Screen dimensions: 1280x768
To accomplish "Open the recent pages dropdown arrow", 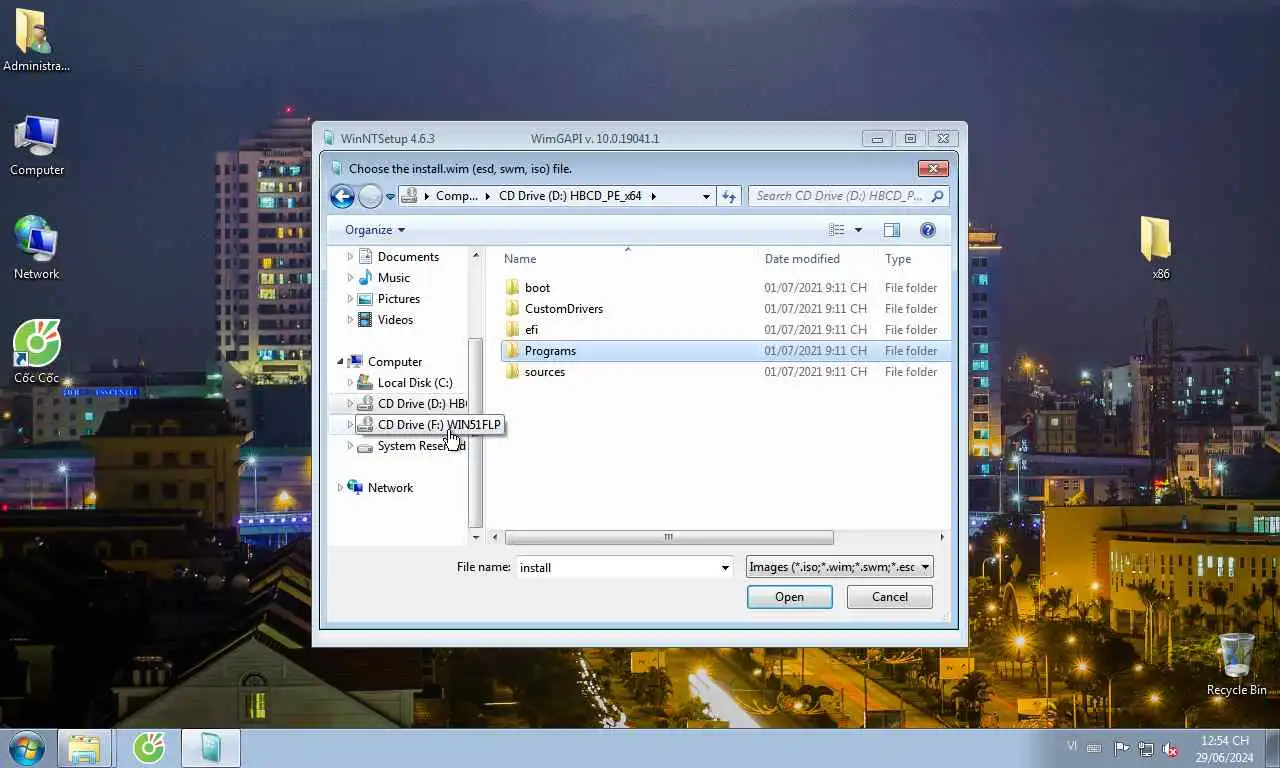I will pyautogui.click(x=391, y=196).
